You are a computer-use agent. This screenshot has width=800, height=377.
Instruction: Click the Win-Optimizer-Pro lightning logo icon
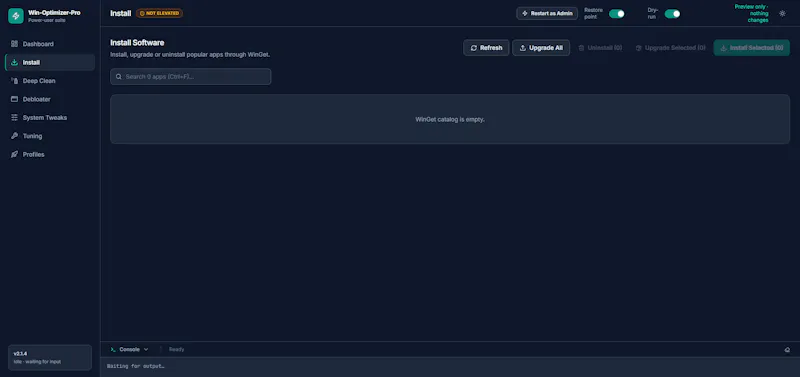(x=16, y=16)
